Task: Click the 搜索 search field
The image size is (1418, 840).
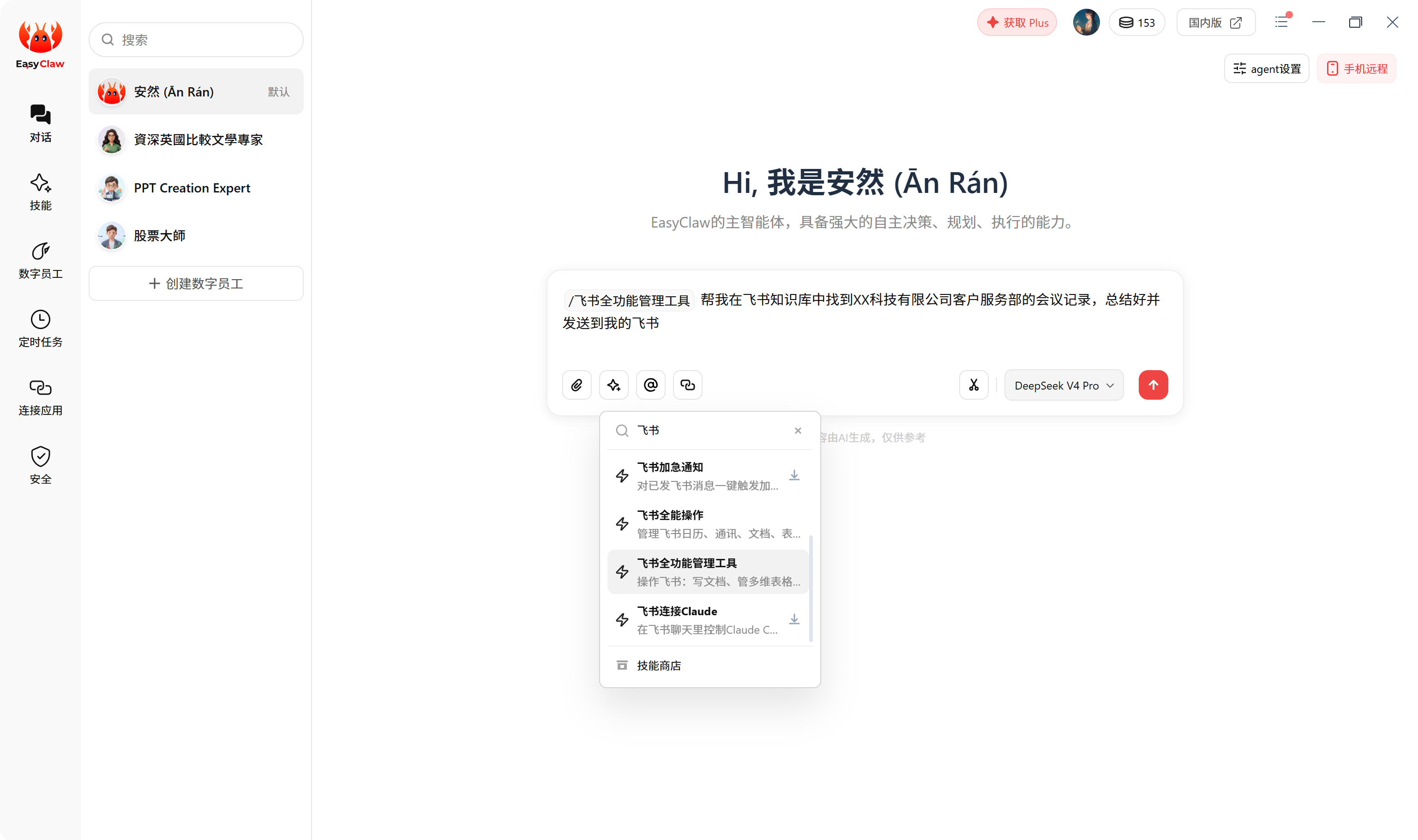Action: click(x=196, y=40)
